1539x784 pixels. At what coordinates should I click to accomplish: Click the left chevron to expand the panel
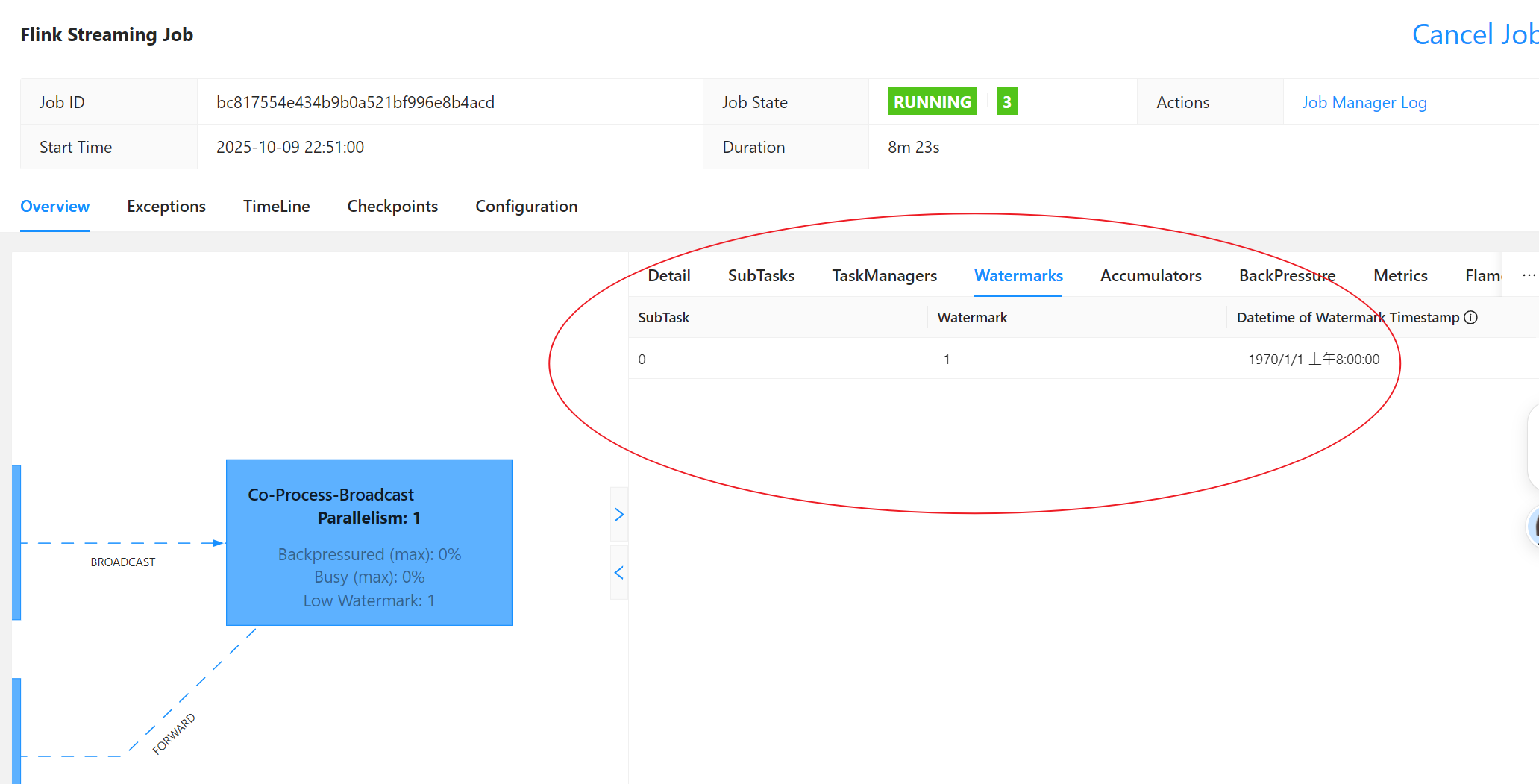pos(619,573)
